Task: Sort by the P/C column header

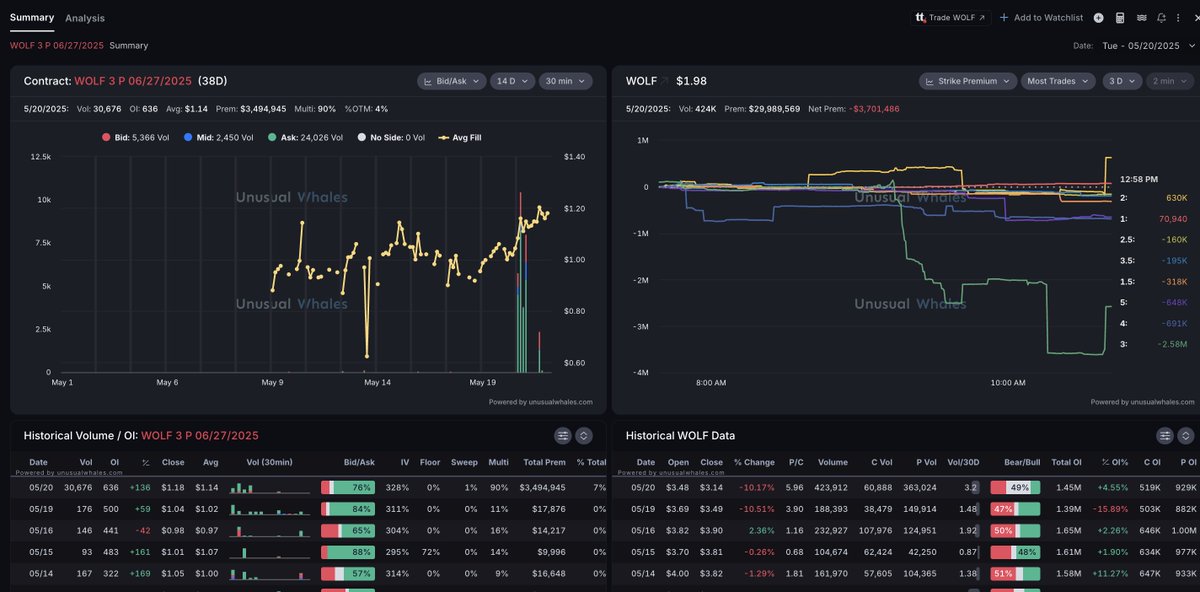Action: point(795,462)
